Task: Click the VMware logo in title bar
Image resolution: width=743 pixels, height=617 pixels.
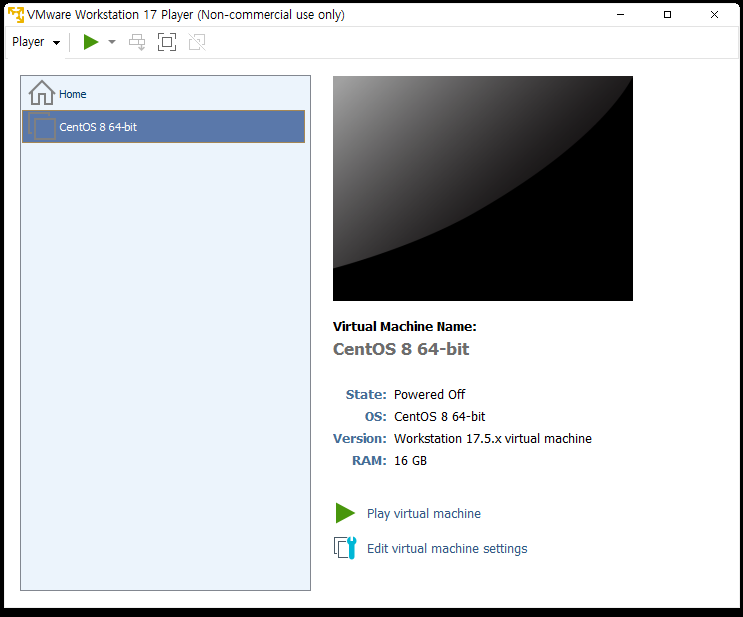Action: [x=16, y=15]
